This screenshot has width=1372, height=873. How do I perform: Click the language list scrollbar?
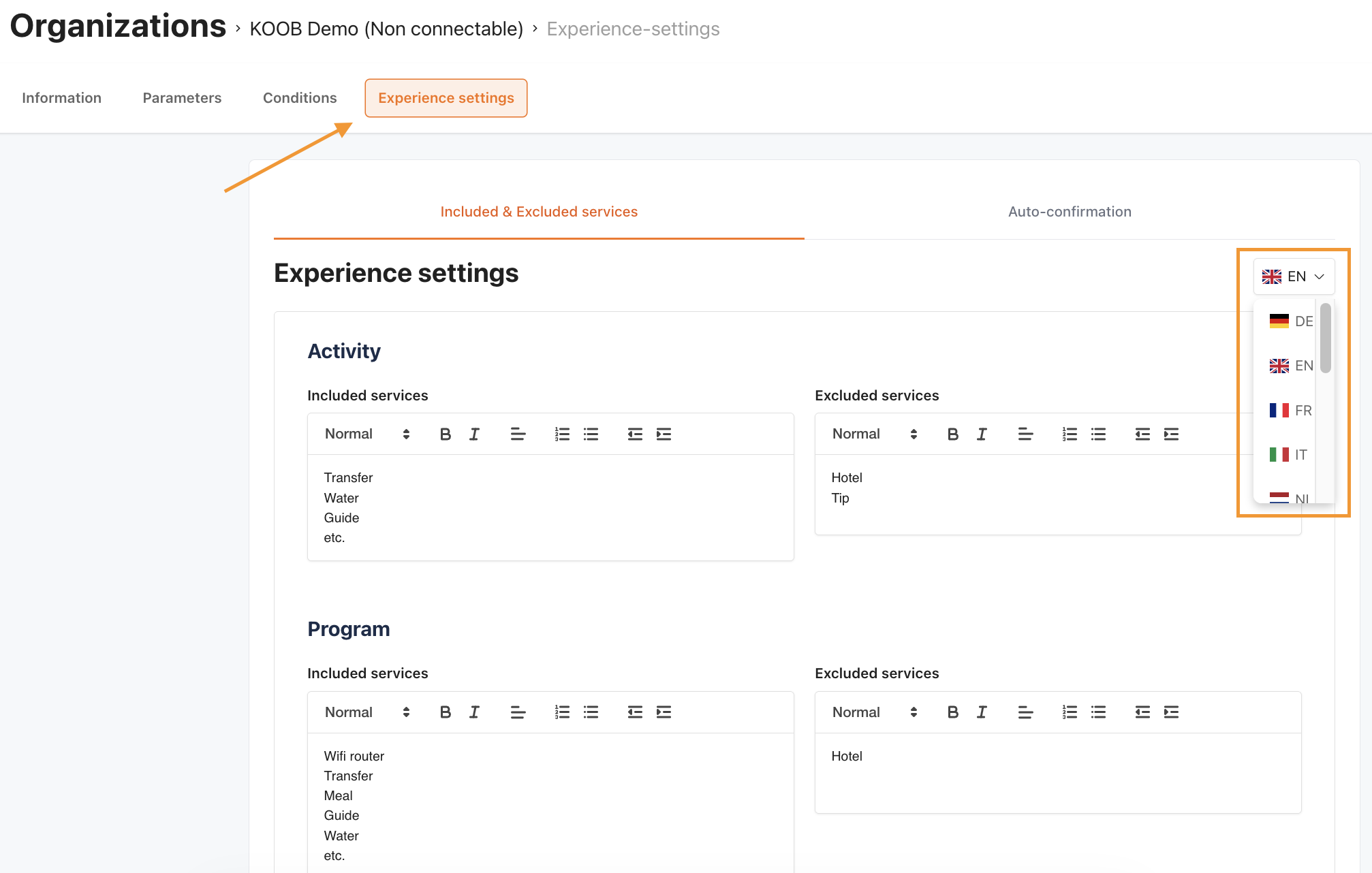point(1325,338)
